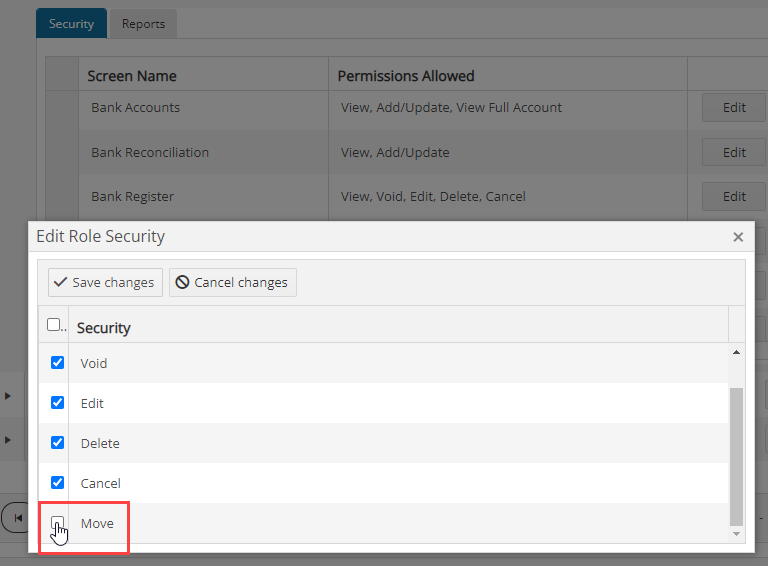This screenshot has width=768, height=566.
Task: Click the Save changes checkmark icon
Action: pos(60,282)
